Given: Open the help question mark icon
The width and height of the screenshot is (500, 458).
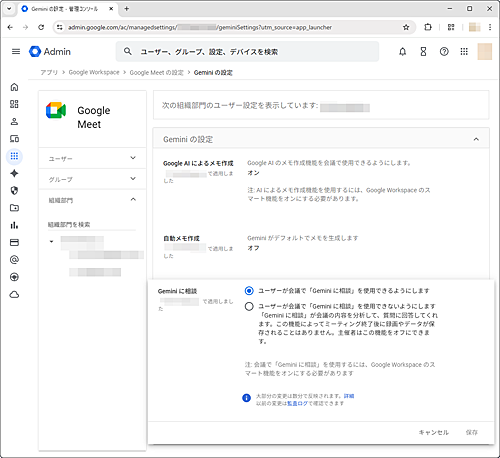Looking at the screenshot, I should tap(444, 52).
